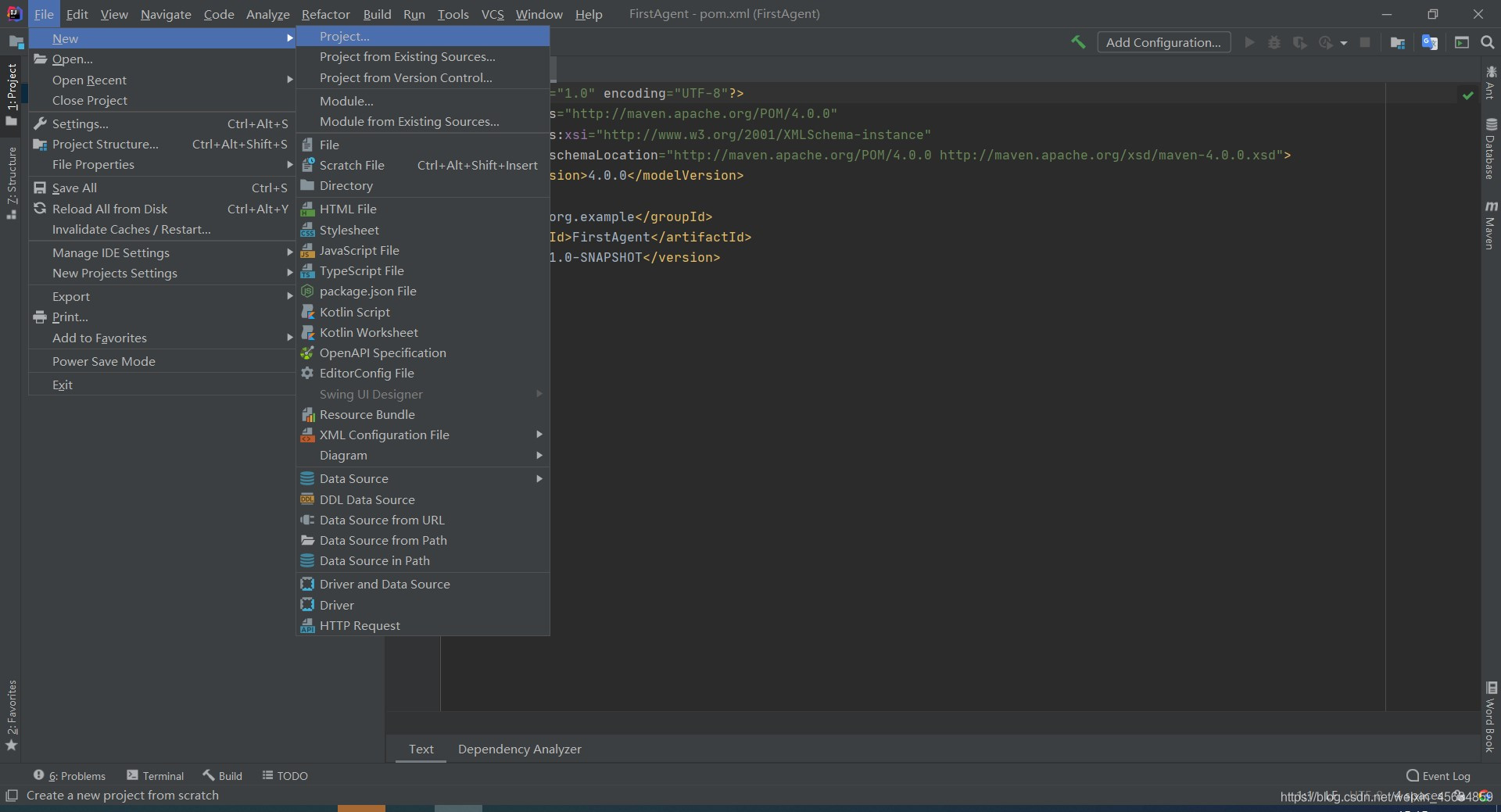Image resolution: width=1501 pixels, height=812 pixels.
Task: Expand the Run dropdown arrow in toolbar
Action: (x=1344, y=43)
